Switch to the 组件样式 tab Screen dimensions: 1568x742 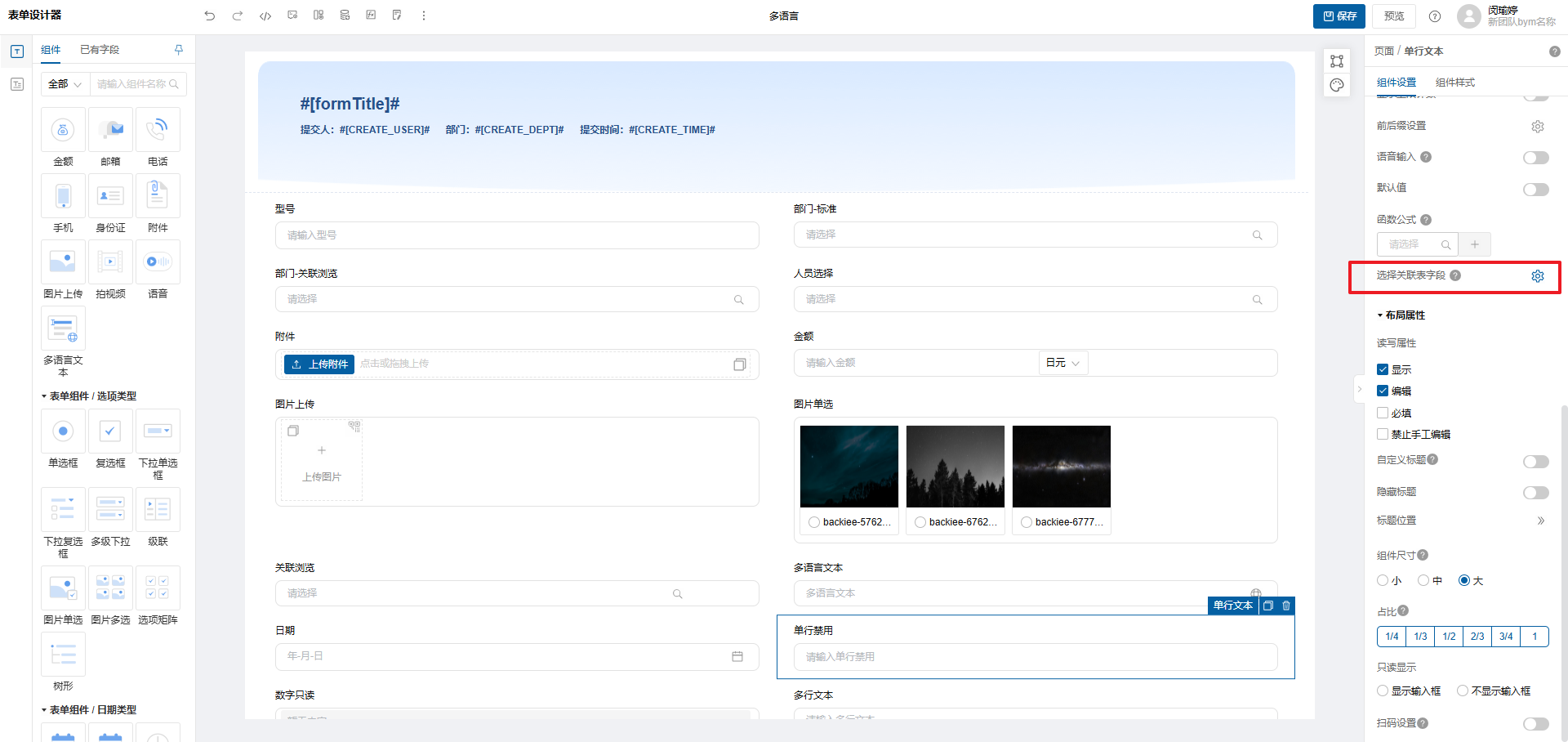coord(1455,83)
